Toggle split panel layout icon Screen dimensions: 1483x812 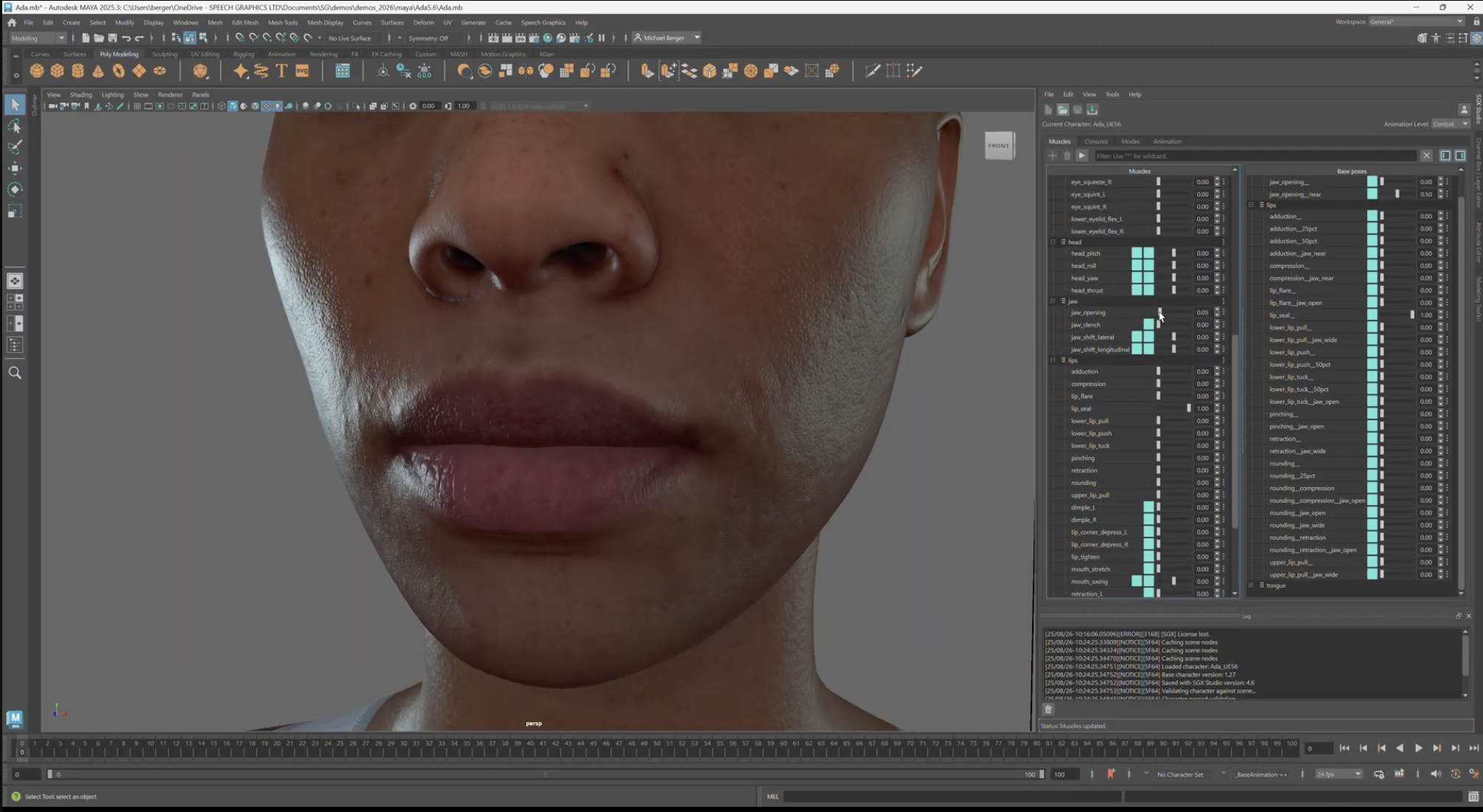(1445, 156)
